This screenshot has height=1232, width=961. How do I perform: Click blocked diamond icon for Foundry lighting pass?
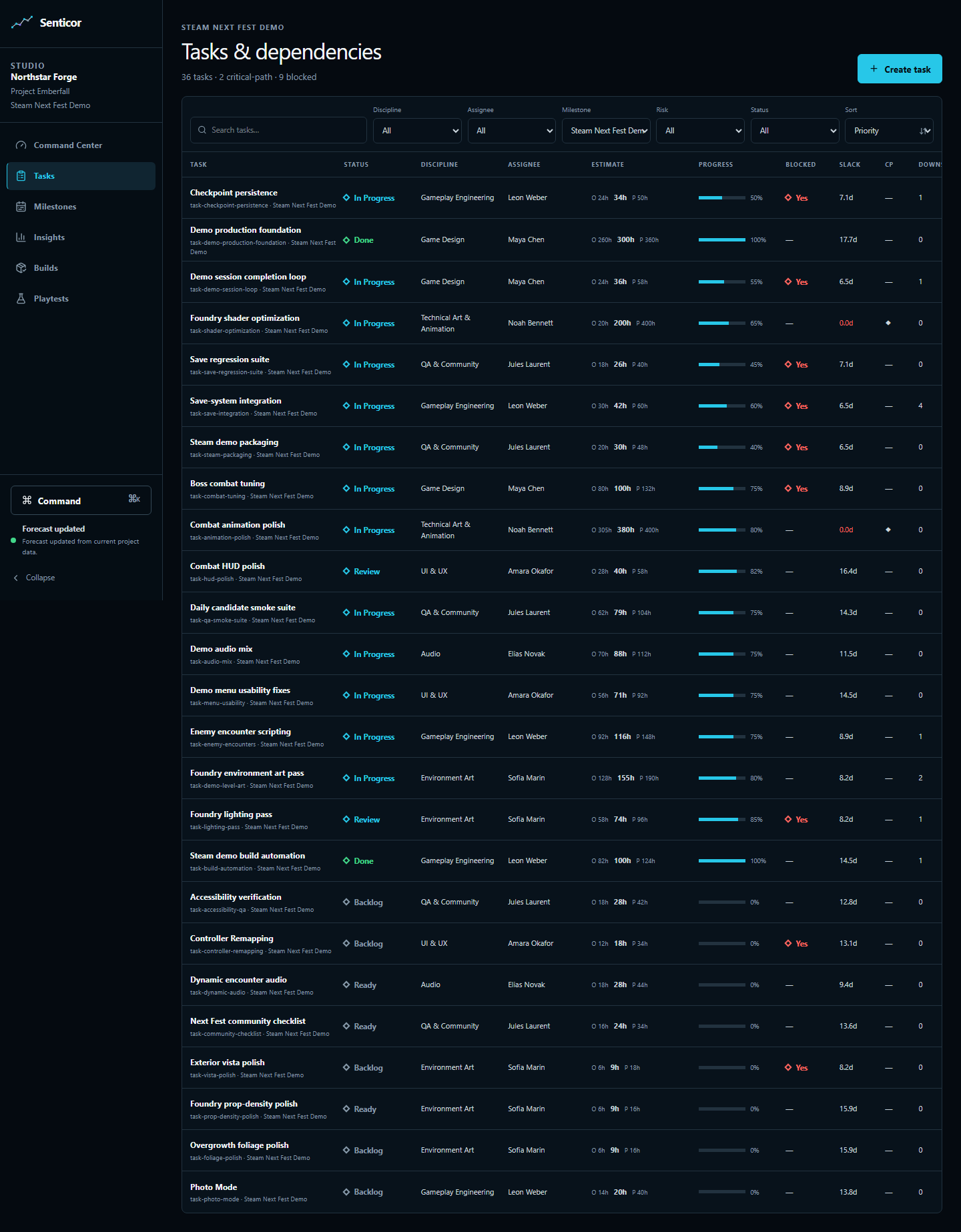click(x=788, y=819)
